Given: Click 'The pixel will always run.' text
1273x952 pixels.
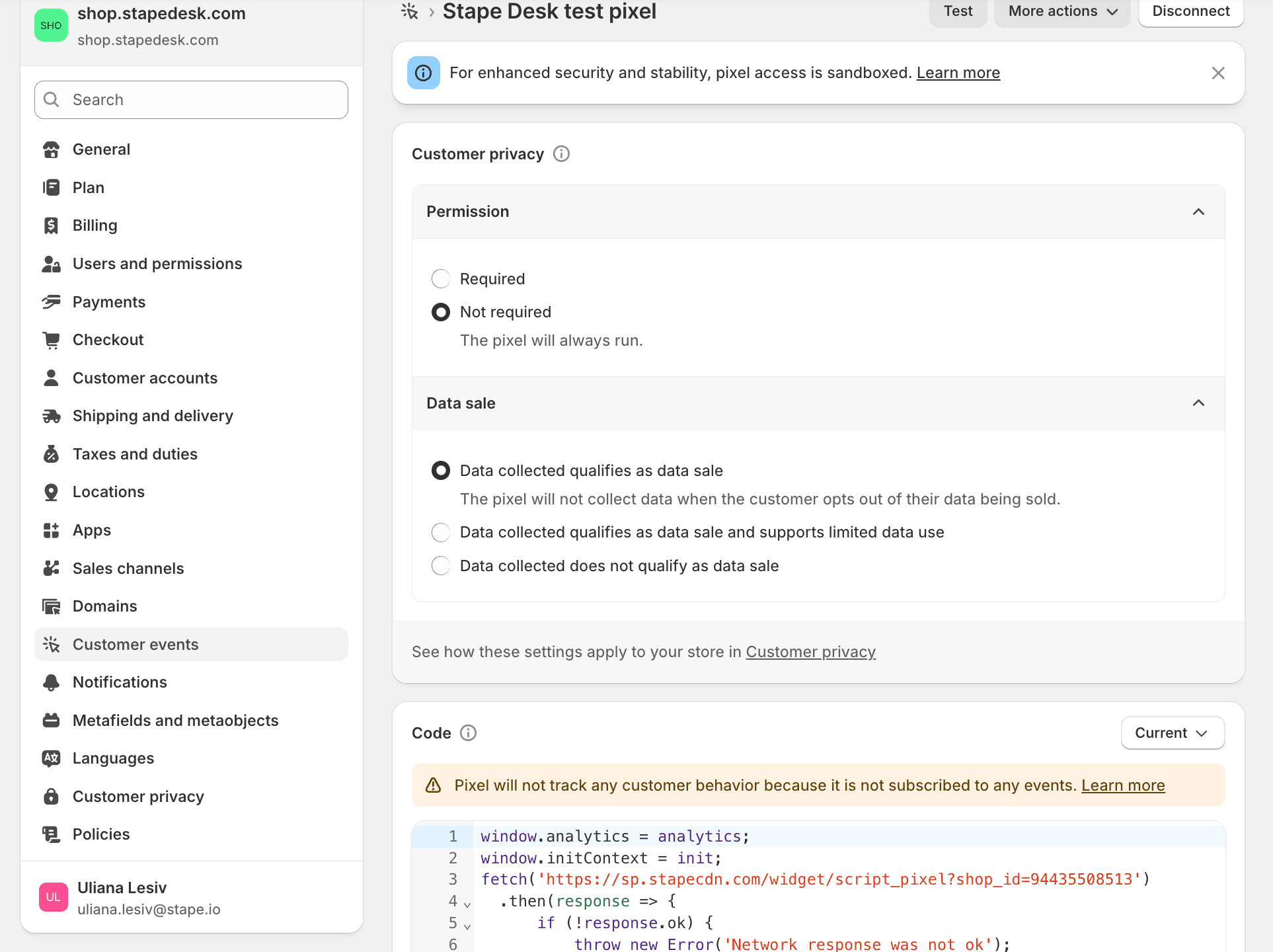Looking at the screenshot, I should 551,340.
